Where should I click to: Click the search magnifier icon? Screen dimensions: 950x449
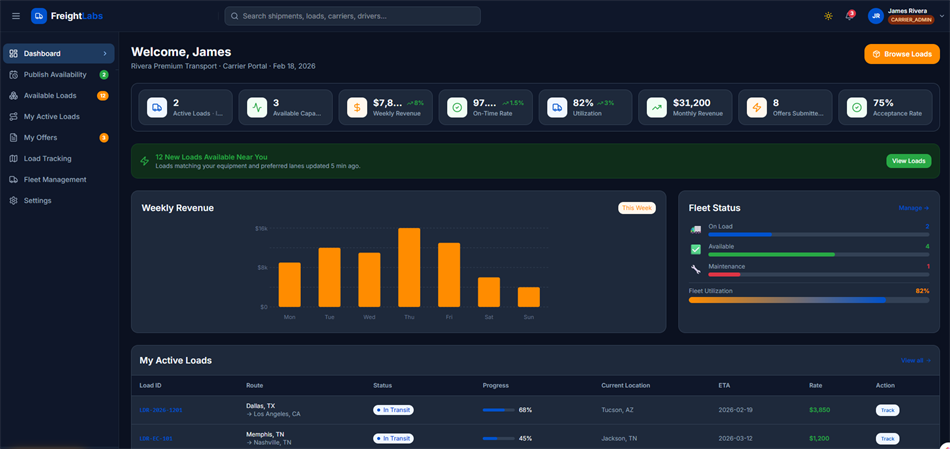tap(234, 16)
